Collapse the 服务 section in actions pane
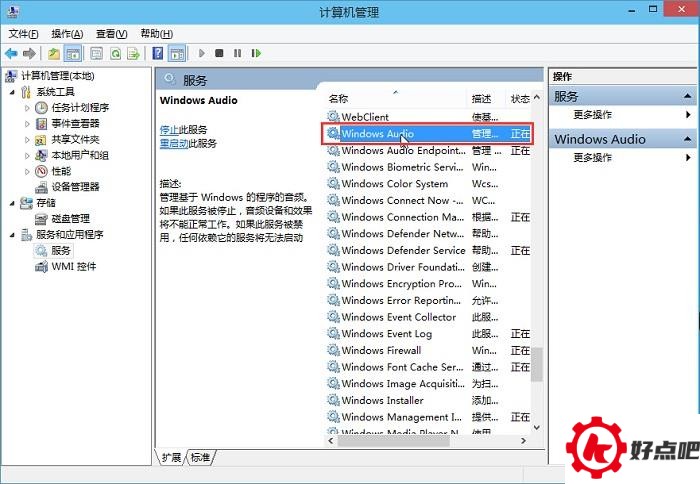 [x=688, y=96]
